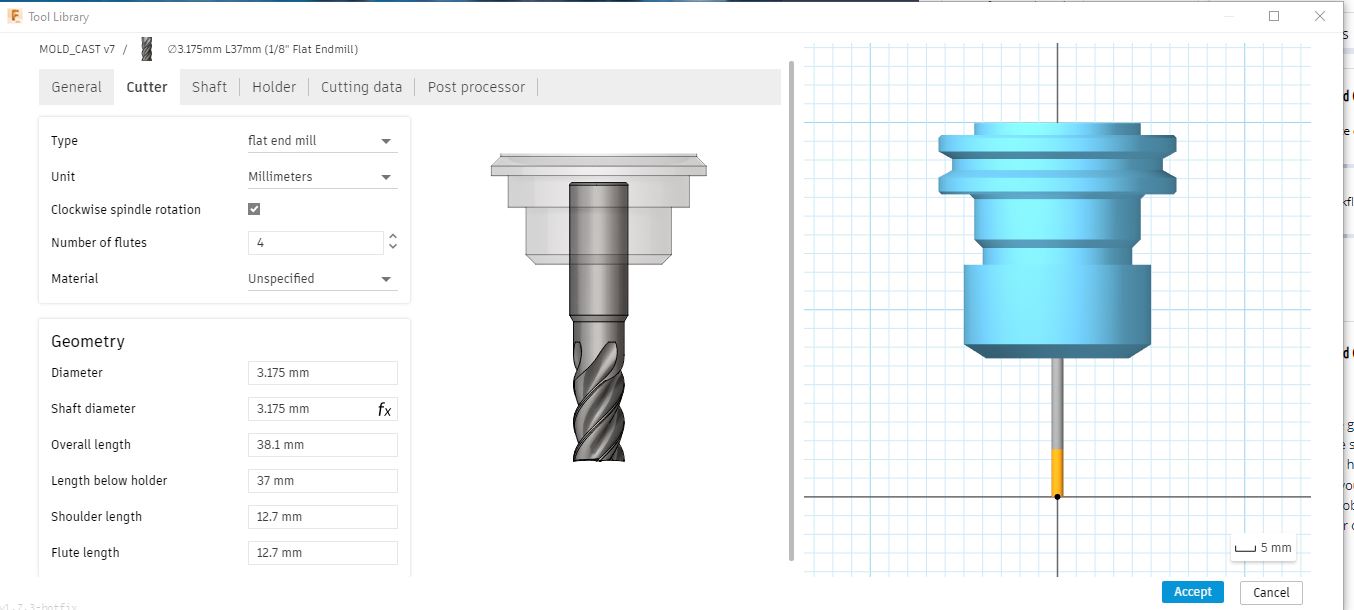Open the fx expression icon for Shaft diameter
Viewport: 1354px width, 610px height.
[384, 409]
